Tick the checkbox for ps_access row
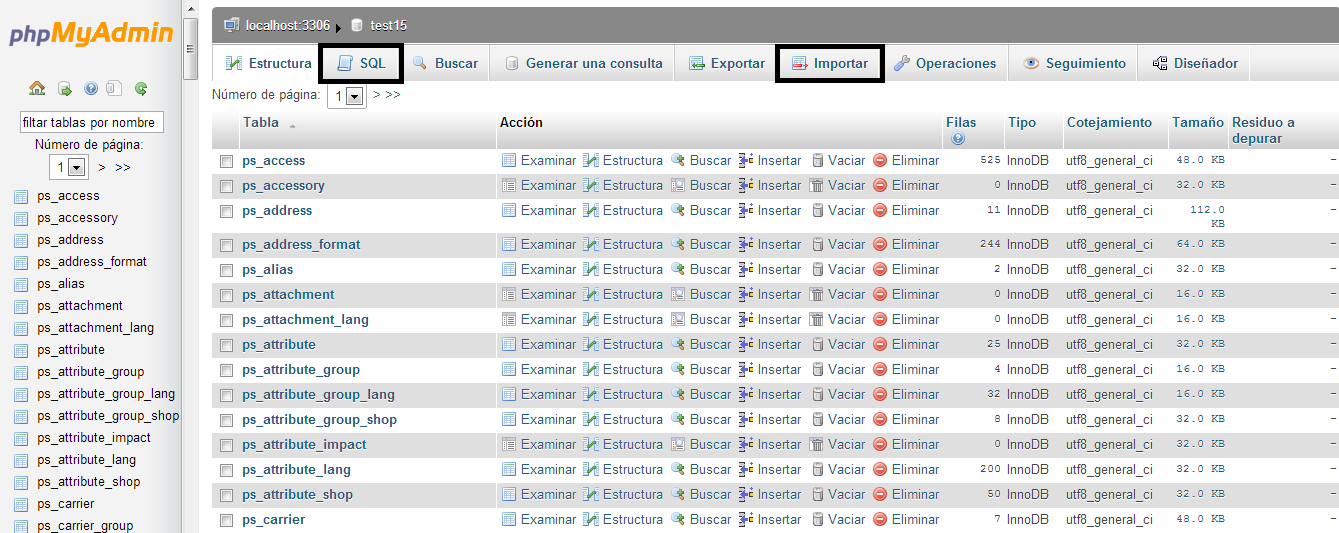 226,161
